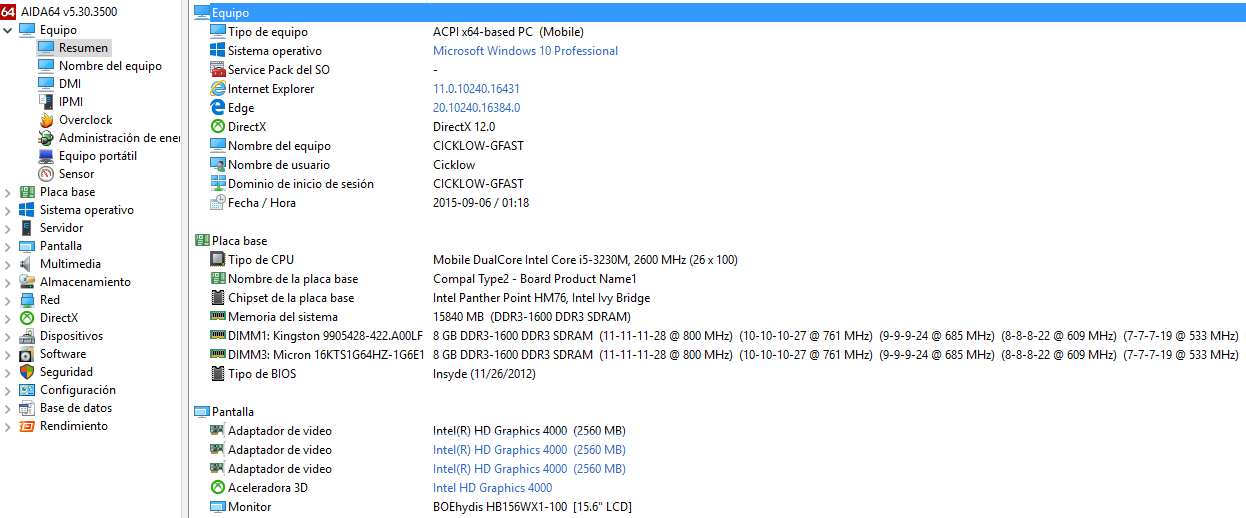1246x518 pixels.
Task: Click the IPMI icon in tree
Action: [46, 102]
